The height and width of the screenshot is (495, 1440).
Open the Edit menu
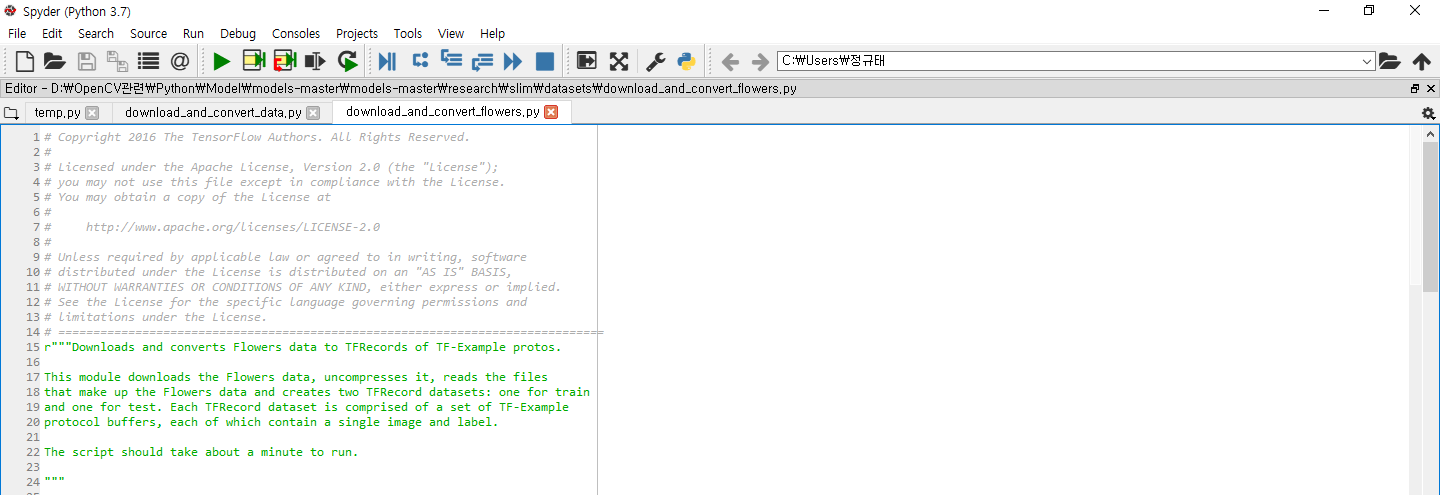click(52, 33)
